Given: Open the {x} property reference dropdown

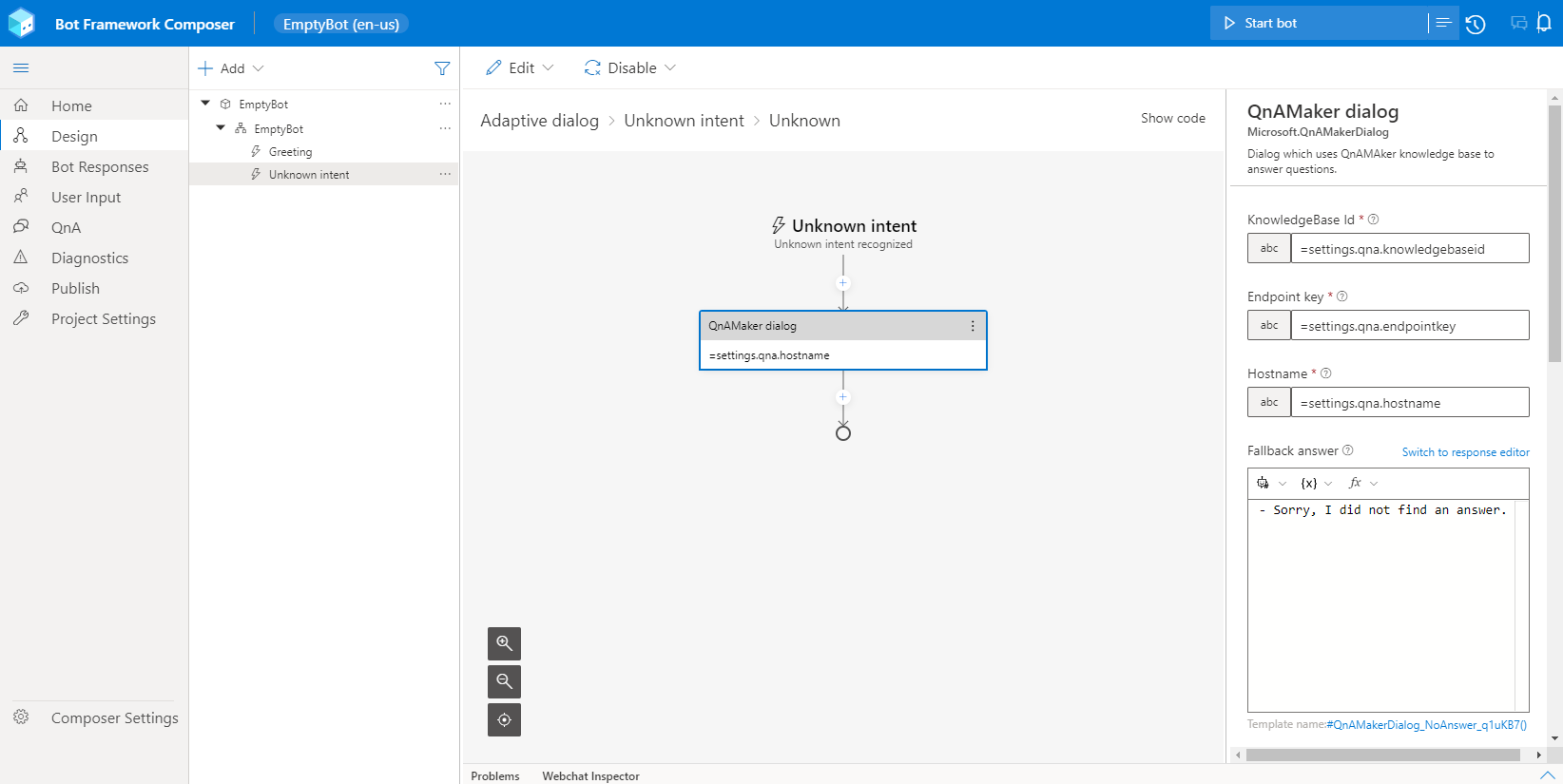Looking at the screenshot, I should (x=1317, y=483).
